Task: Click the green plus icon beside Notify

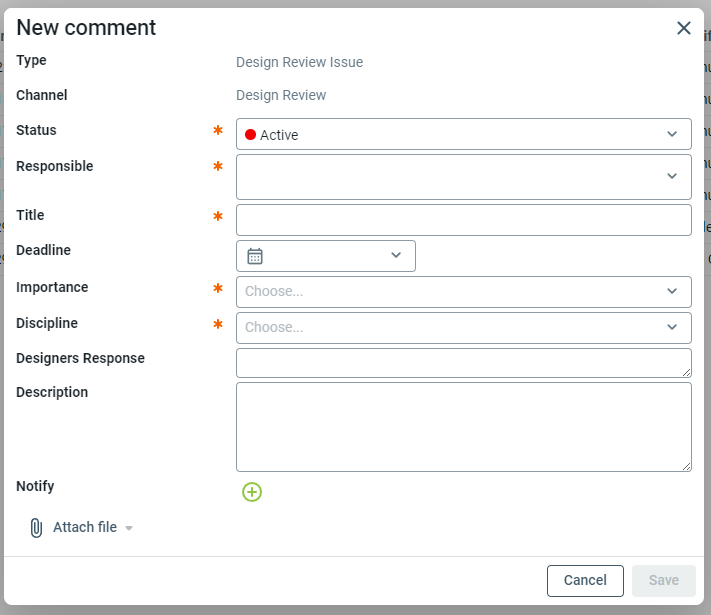Action: click(x=252, y=492)
